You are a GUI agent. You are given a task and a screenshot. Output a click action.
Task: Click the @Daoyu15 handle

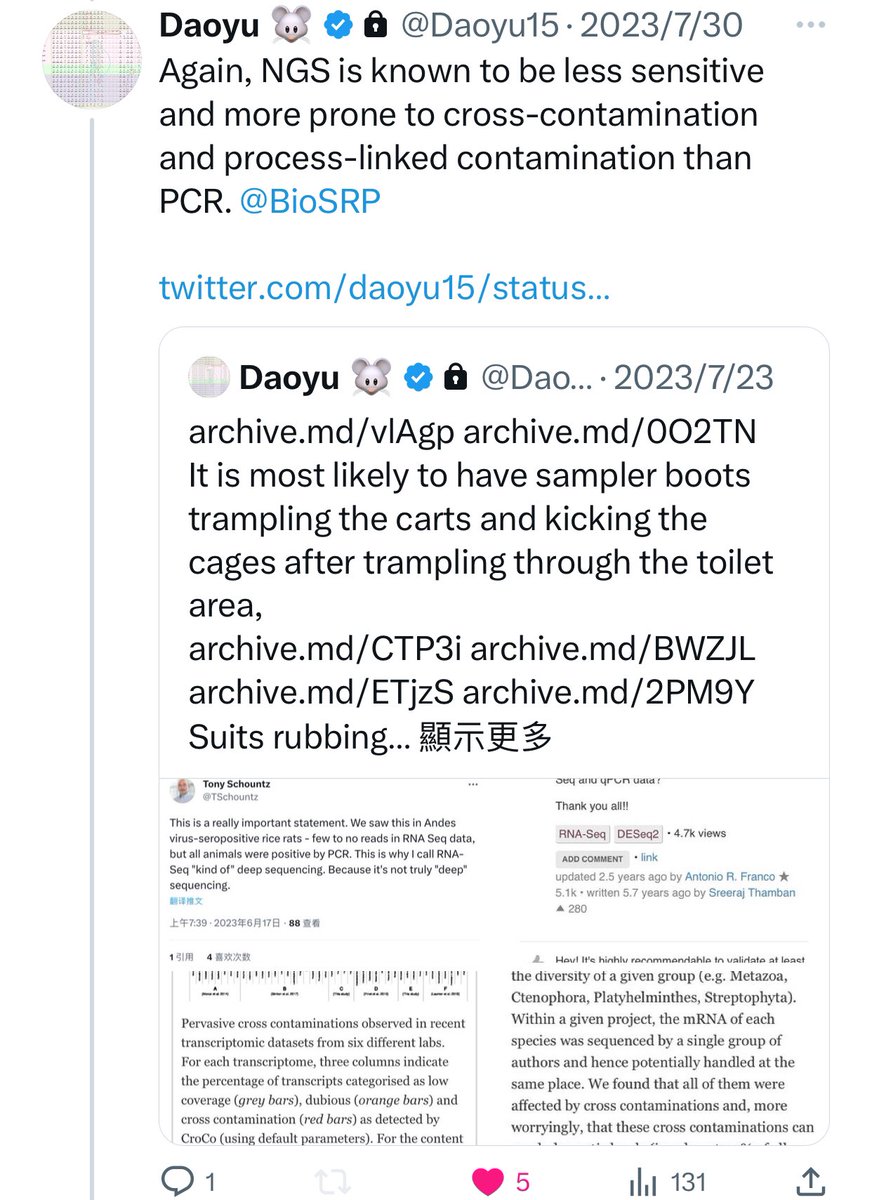[480, 28]
